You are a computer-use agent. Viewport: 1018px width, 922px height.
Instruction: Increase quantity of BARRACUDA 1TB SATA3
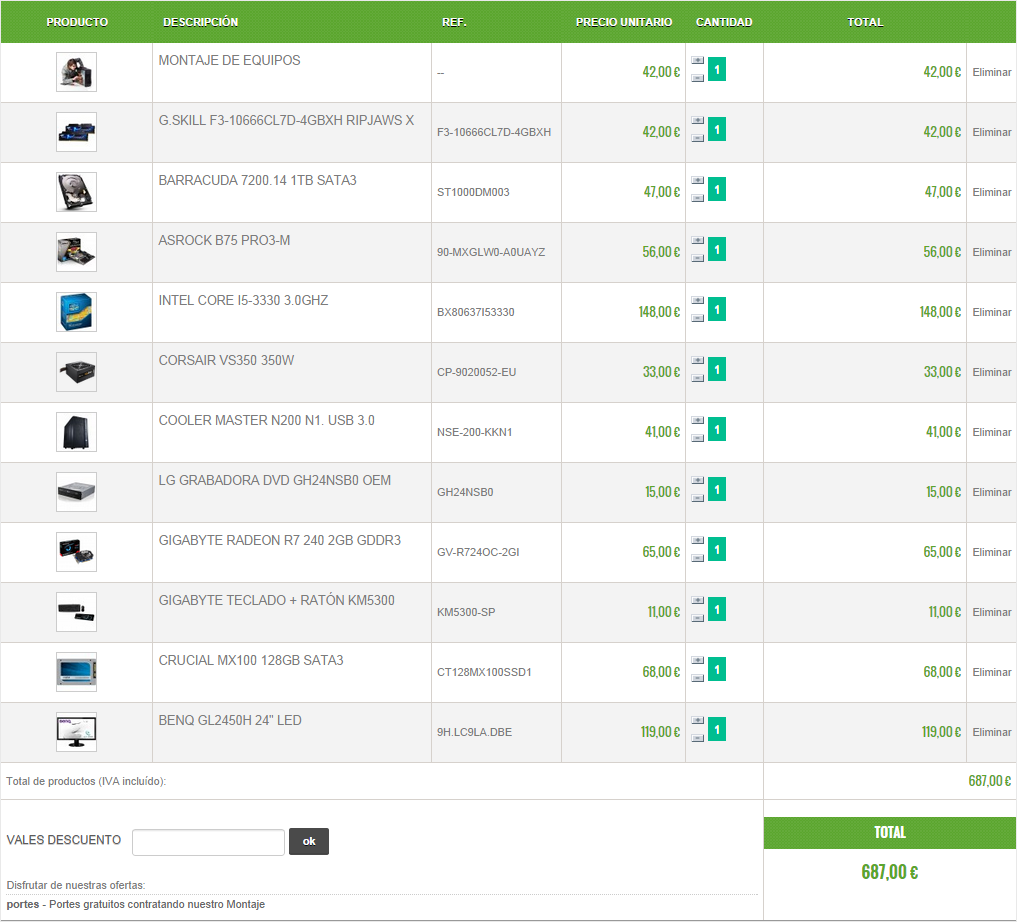697,181
